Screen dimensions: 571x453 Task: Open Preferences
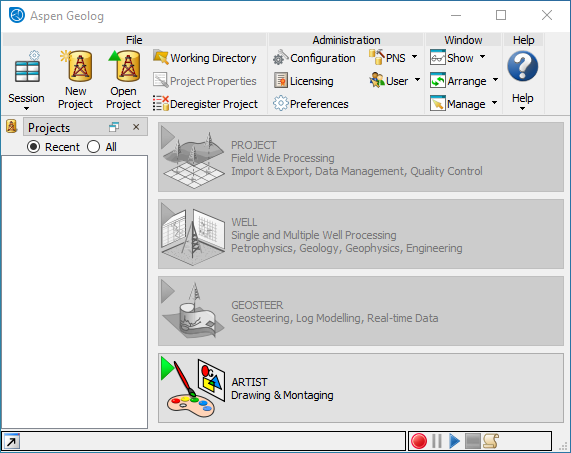click(311, 104)
